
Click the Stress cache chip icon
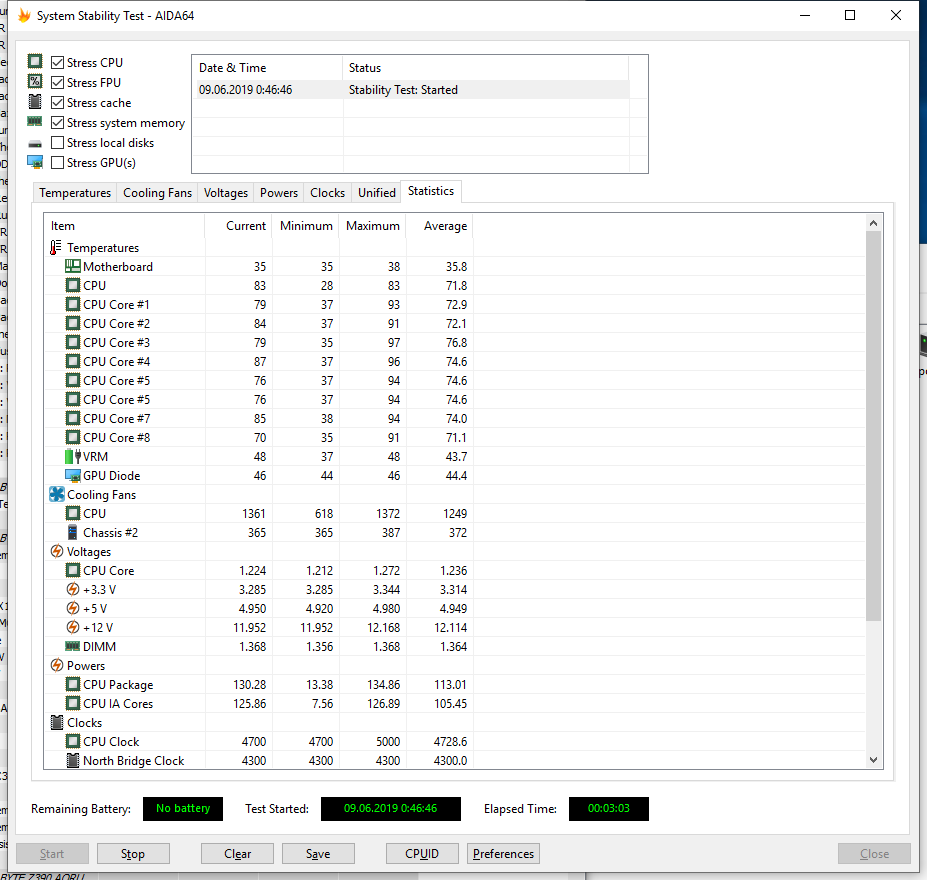pos(35,102)
